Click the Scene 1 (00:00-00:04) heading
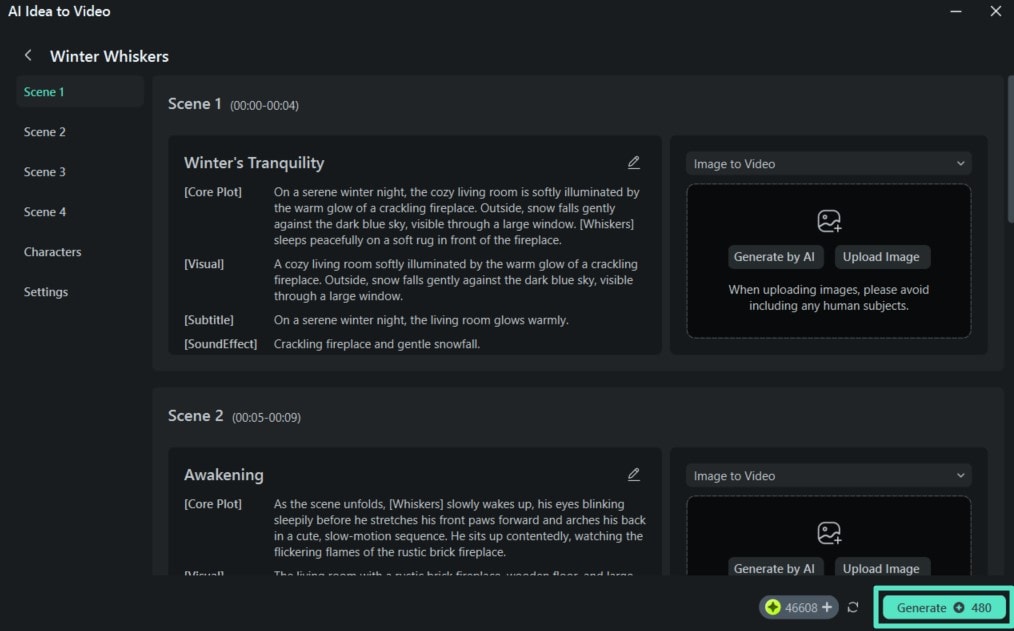 tap(233, 104)
